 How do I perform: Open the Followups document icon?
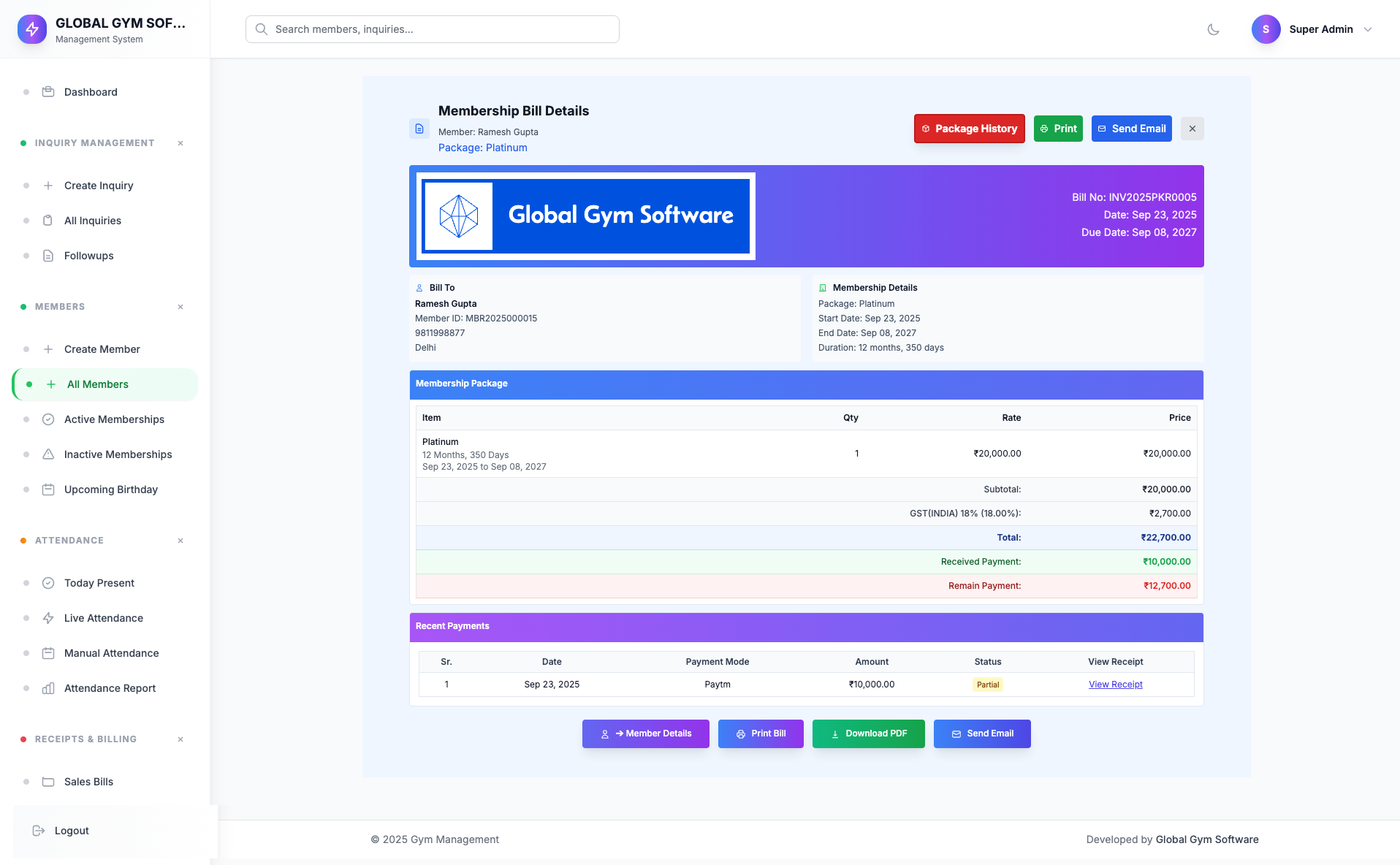click(47, 256)
